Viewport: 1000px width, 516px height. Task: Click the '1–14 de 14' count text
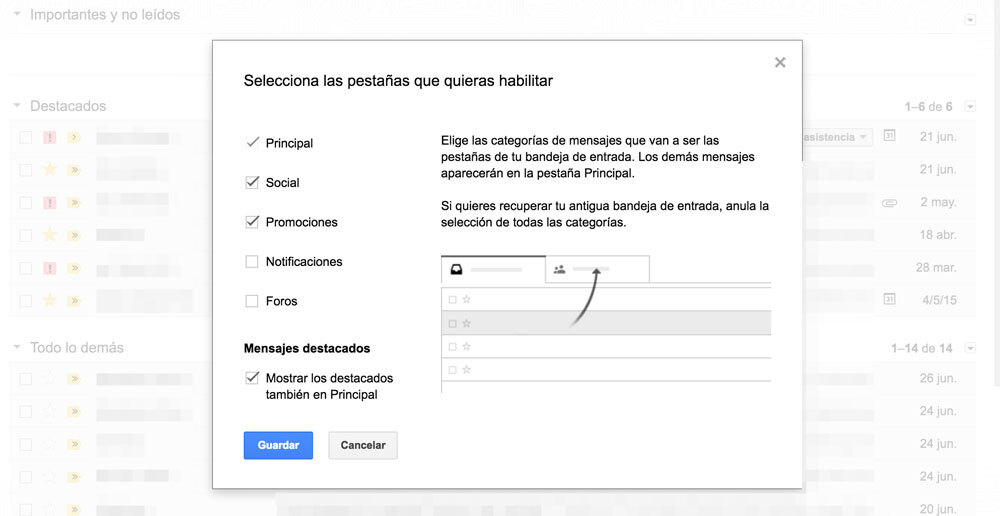click(x=922, y=348)
